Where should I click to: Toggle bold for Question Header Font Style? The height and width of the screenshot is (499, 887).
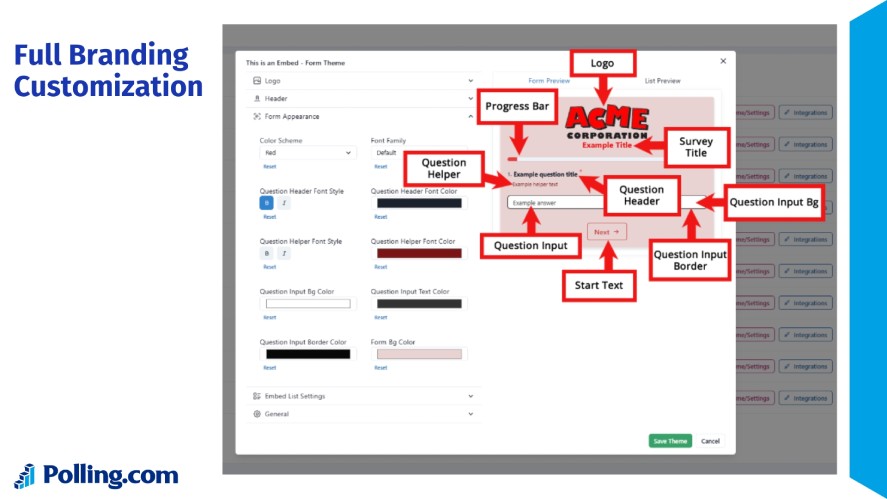[x=266, y=203]
